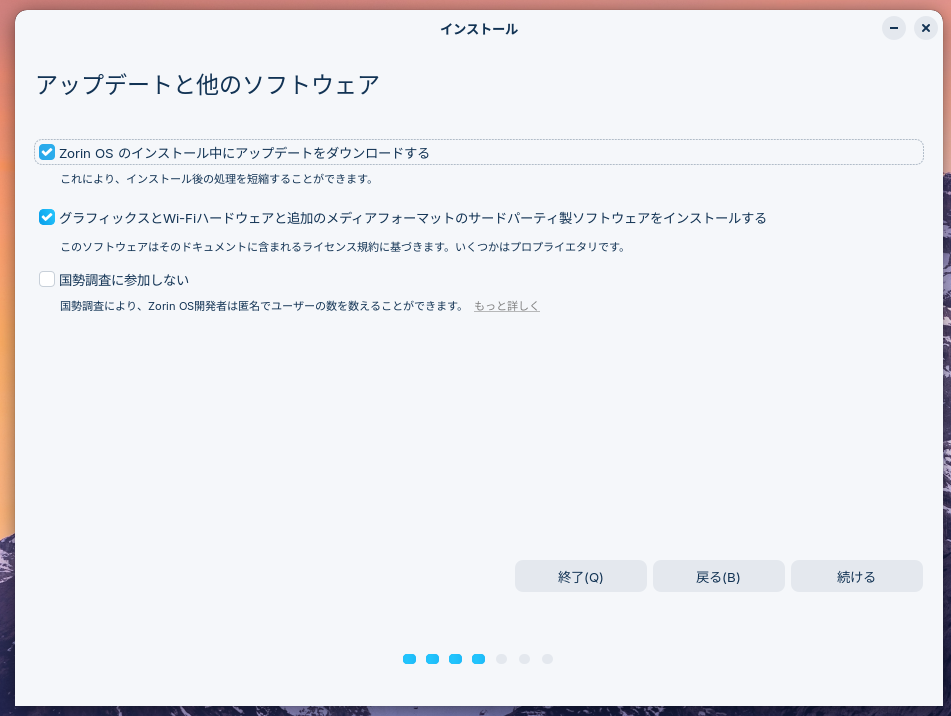Screen dimensions: 951x716
Task: Click the インストール window title
Action: [x=479, y=29]
